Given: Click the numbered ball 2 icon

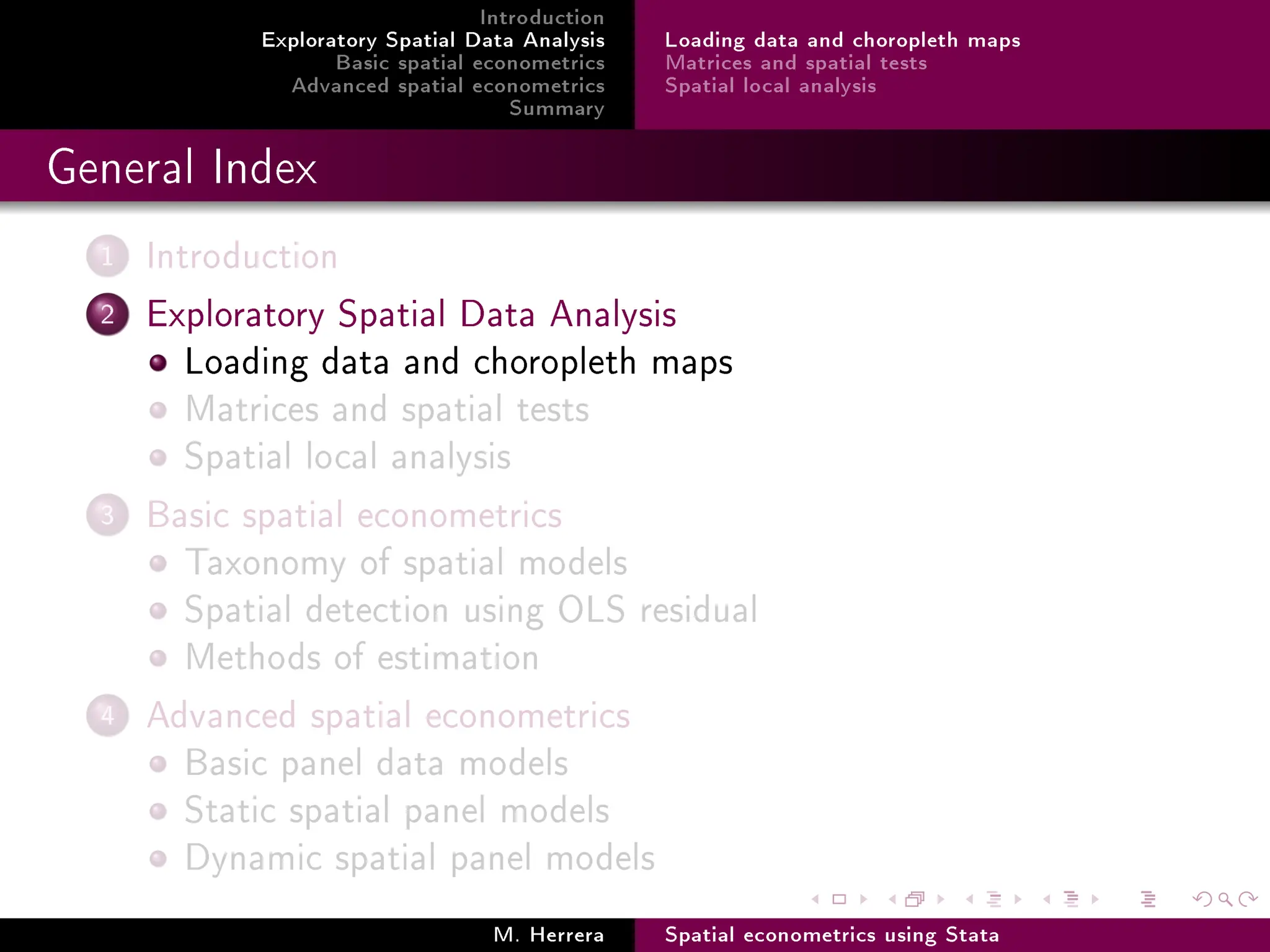Looking at the screenshot, I should [107, 314].
